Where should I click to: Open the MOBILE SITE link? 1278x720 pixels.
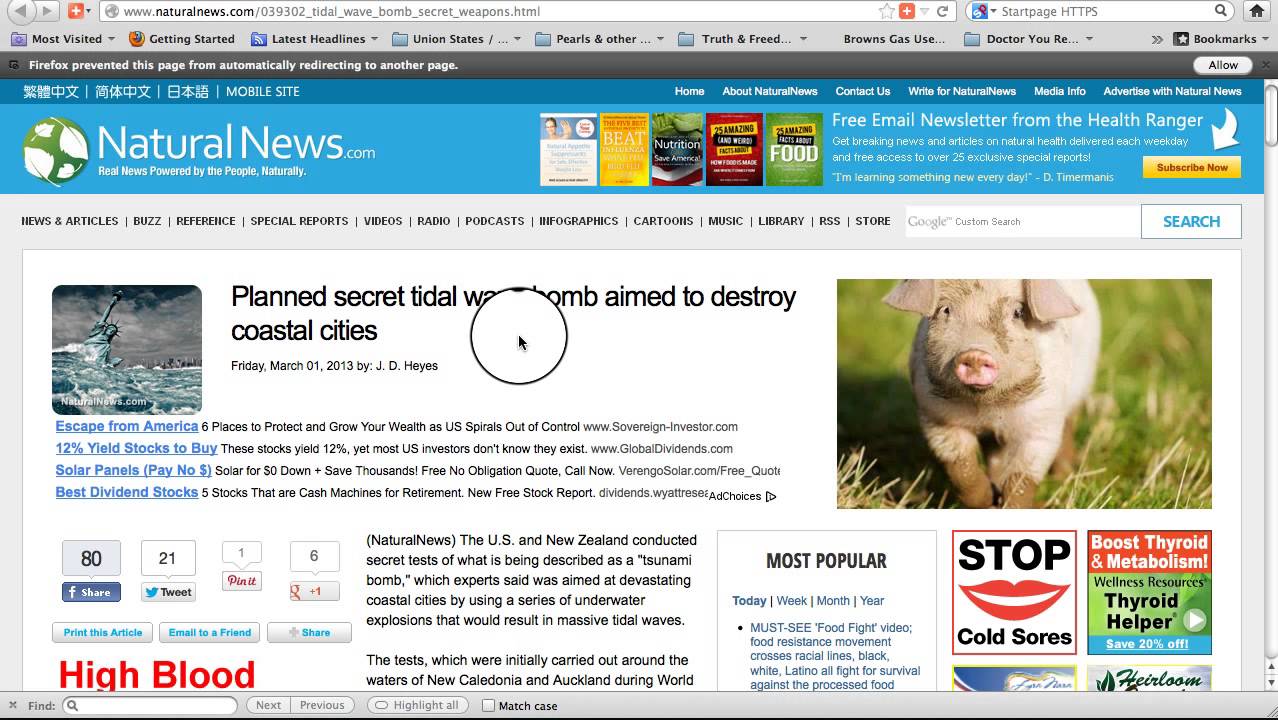point(263,91)
